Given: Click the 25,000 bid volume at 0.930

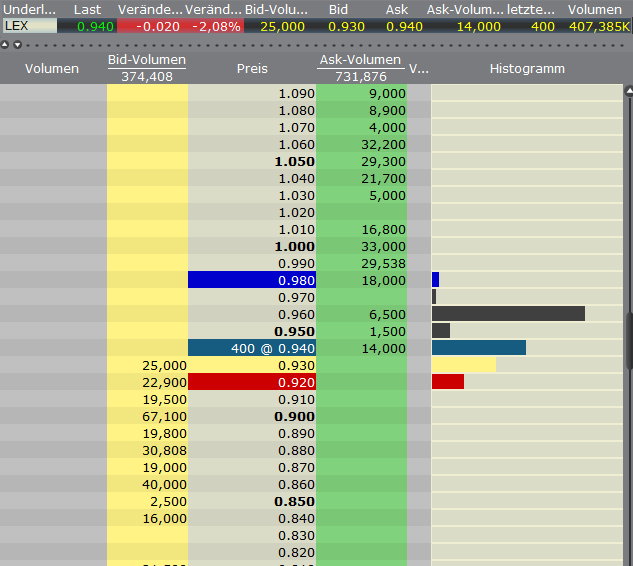Looking at the screenshot, I should point(147,365).
